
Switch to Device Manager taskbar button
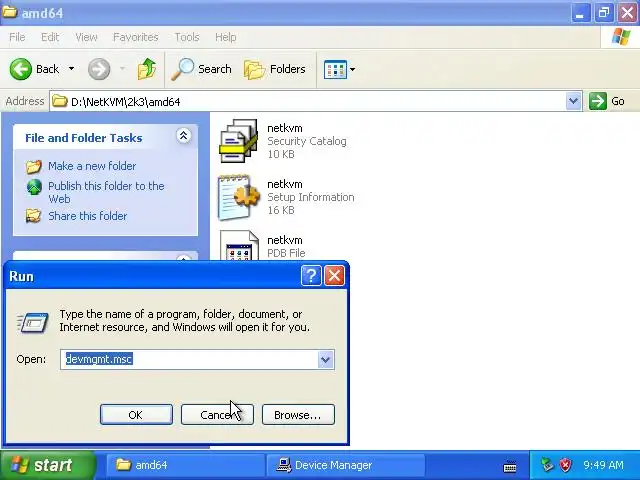[345, 465]
